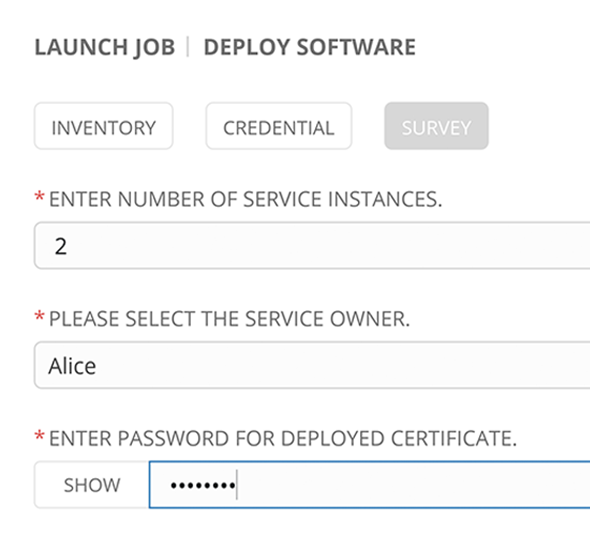Click the 'Please select the service owner' label
This screenshot has height=549, width=590.
[x=229, y=319]
